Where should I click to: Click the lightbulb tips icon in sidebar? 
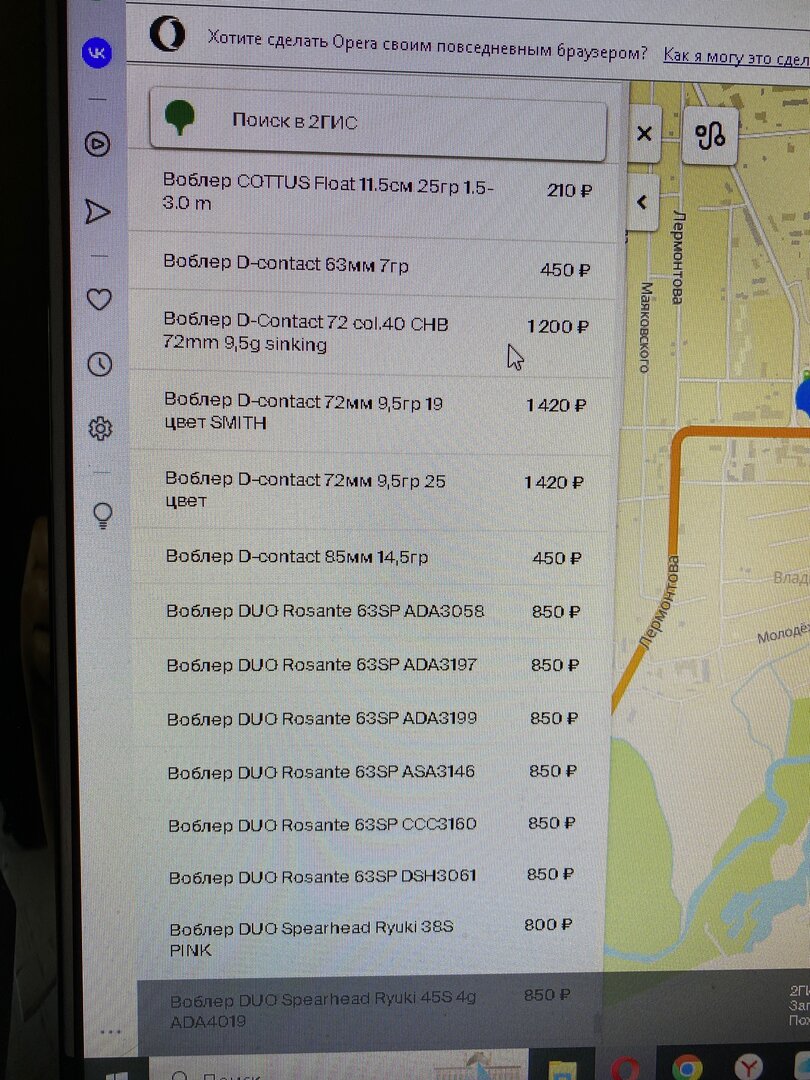[x=102, y=515]
